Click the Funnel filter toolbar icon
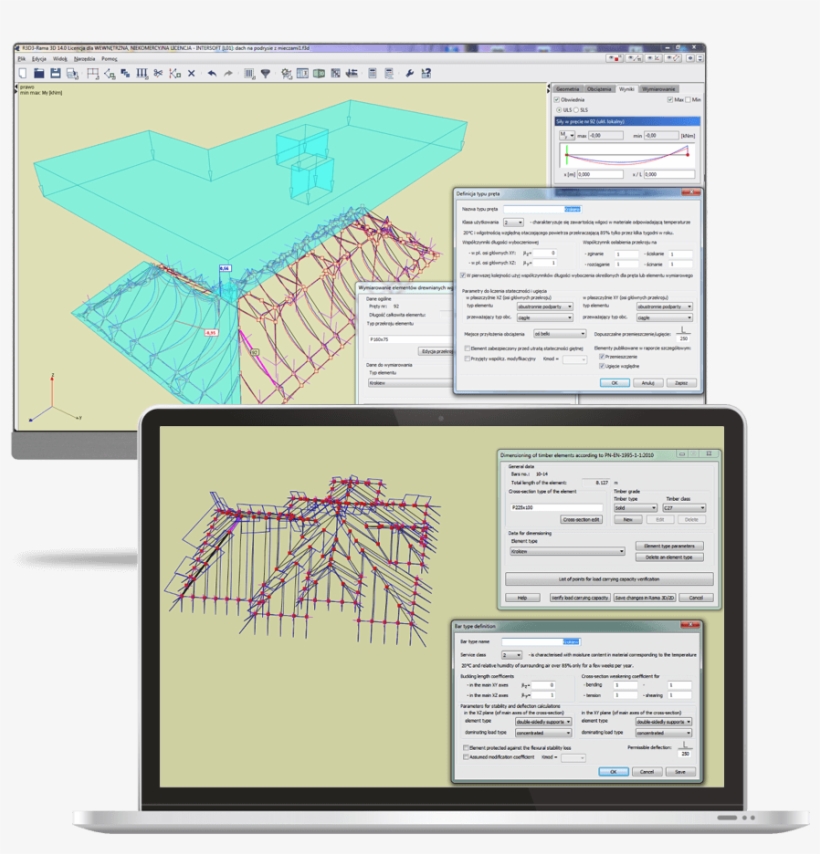Viewport: 820px width, 854px height. pyautogui.click(x=265, y=74)
